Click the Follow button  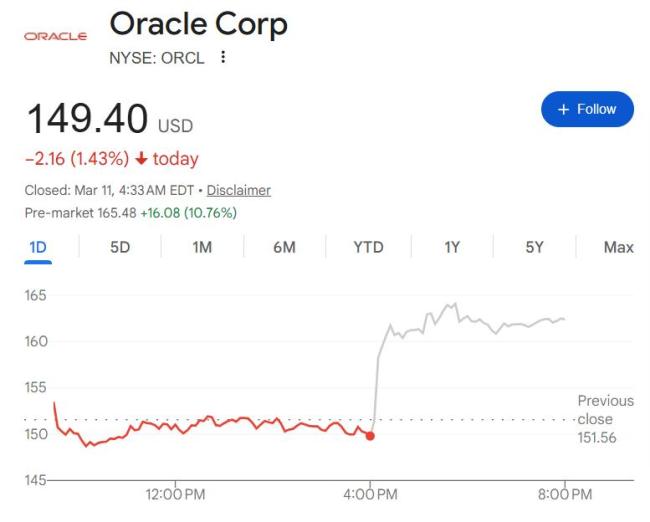coord(587,109)
